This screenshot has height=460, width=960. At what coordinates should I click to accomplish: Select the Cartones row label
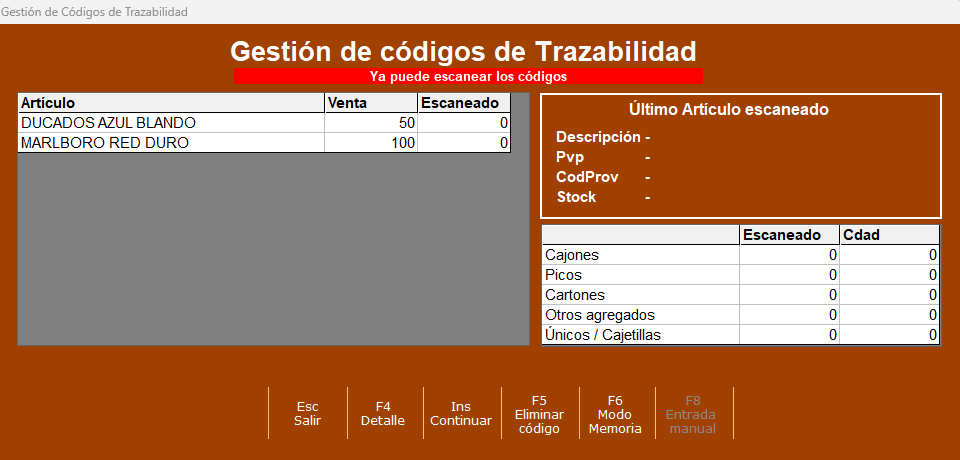641,295
